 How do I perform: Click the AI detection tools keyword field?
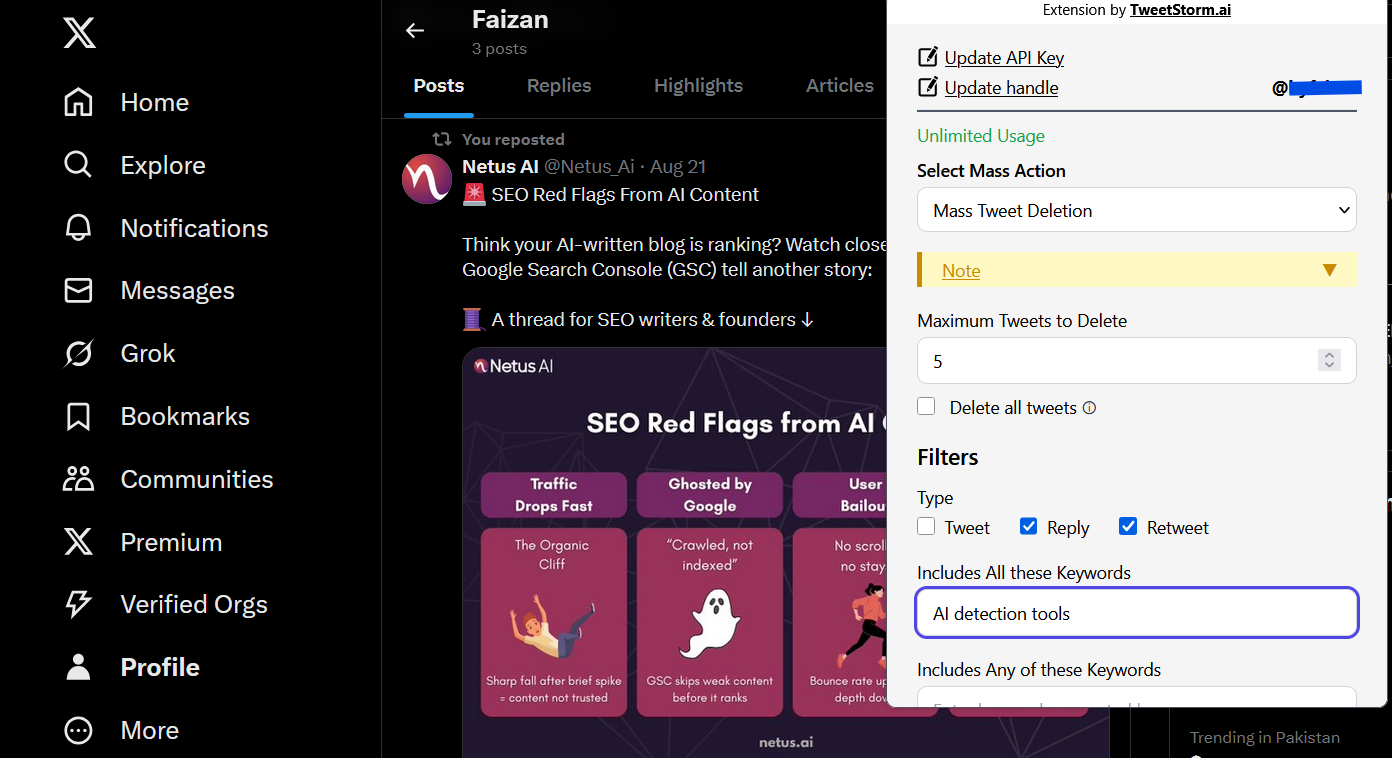(x=1136, y=613)
